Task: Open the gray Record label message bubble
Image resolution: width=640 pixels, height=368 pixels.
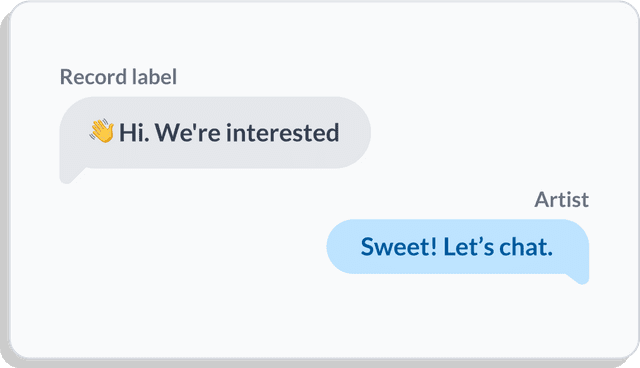Action: pyautogui.click(x=215, y=133)
